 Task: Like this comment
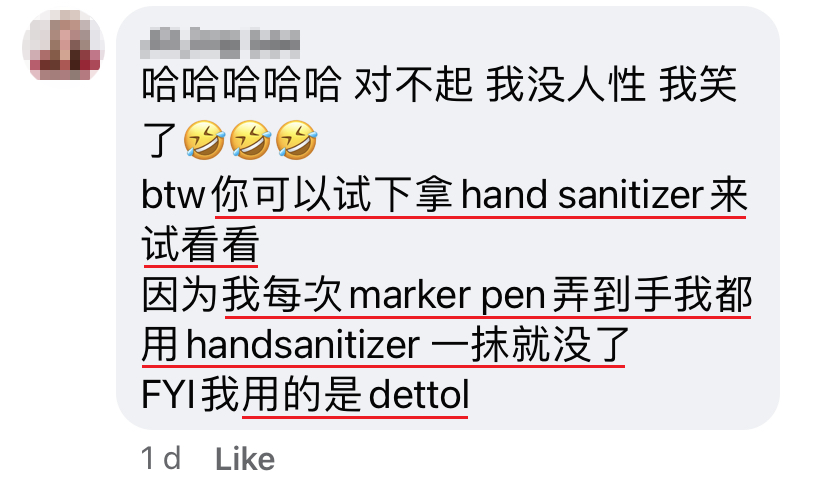tap(245, 458)
